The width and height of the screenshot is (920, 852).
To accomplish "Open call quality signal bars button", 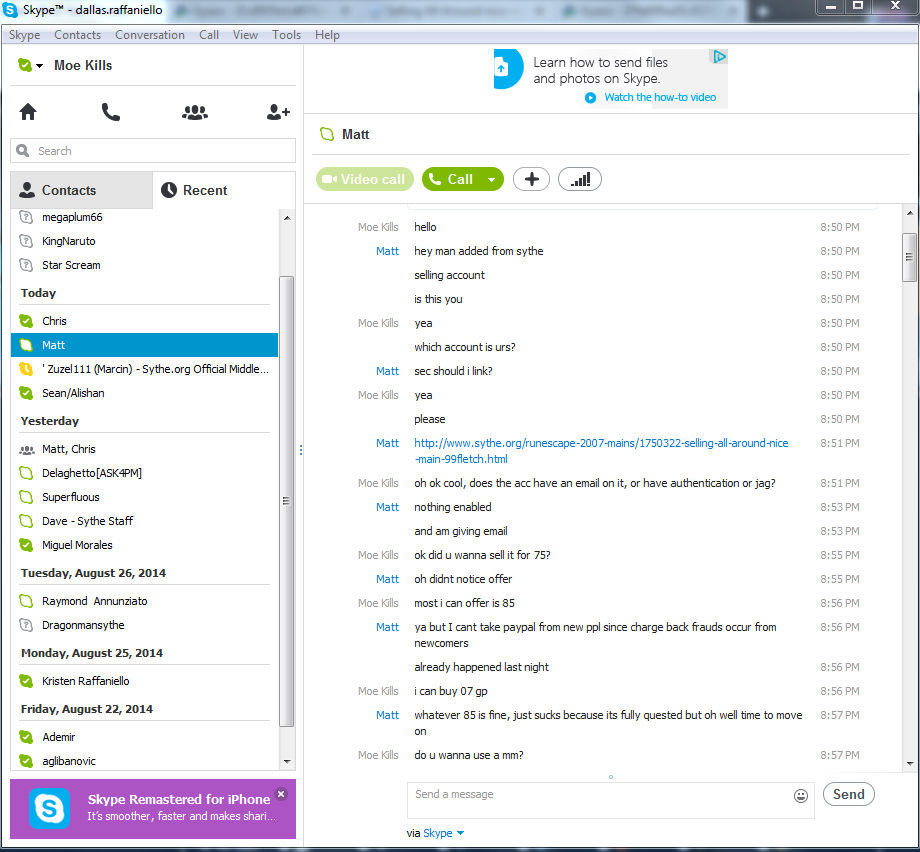I will pos(580,180).
